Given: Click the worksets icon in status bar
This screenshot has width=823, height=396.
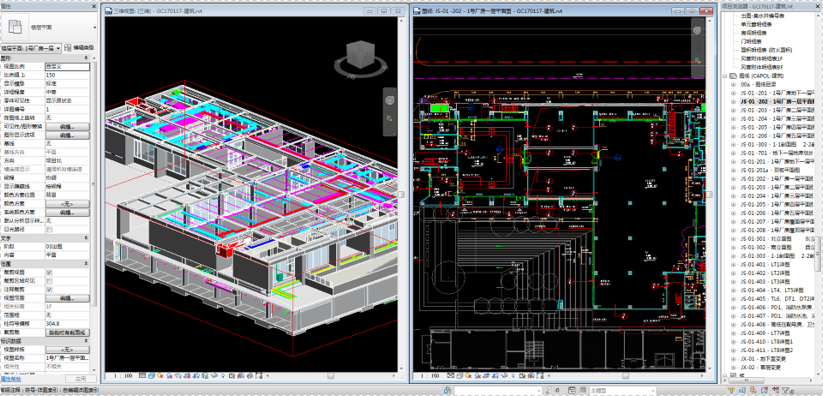Looking at the screenshot, I should tap(446, 391).
